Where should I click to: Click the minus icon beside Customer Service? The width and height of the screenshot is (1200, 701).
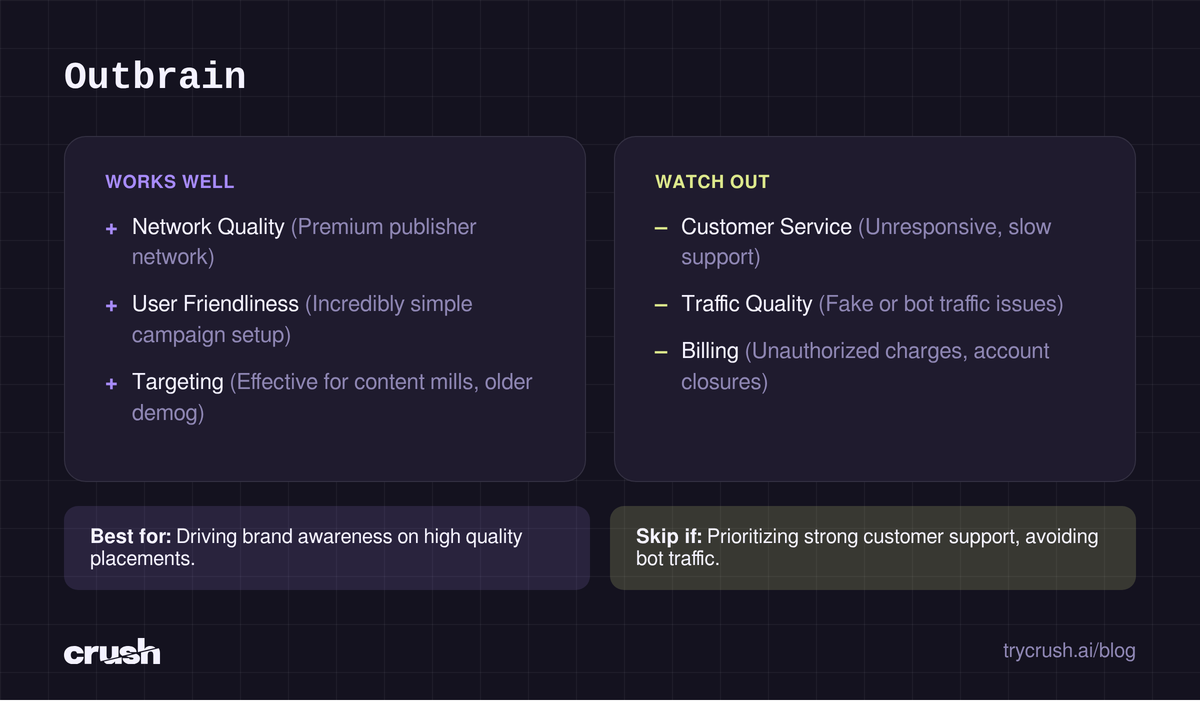[661, 229]
